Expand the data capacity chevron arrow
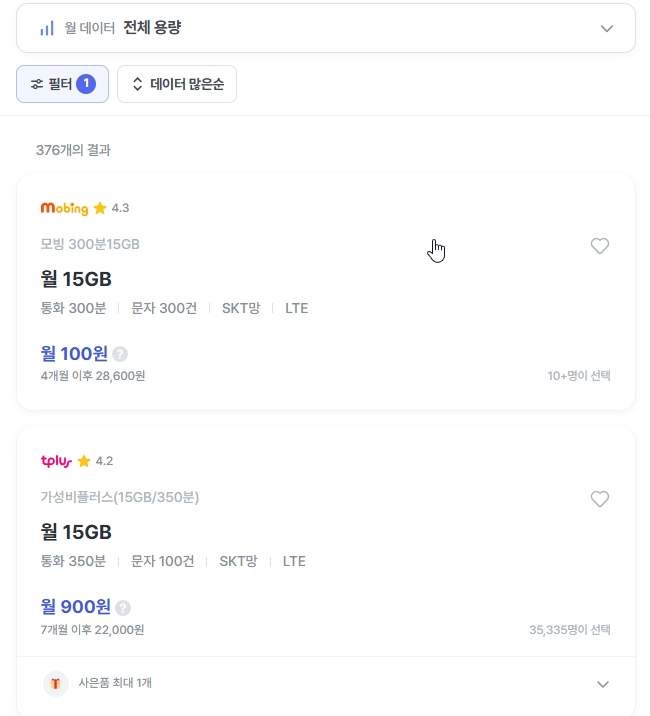The image size is (650, 716). coord(607,28)
